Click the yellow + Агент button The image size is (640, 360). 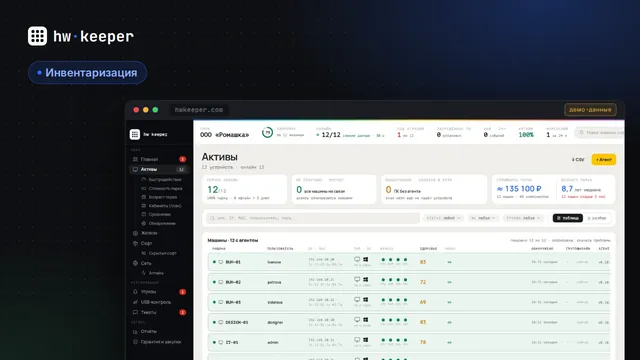click(604, 160)
